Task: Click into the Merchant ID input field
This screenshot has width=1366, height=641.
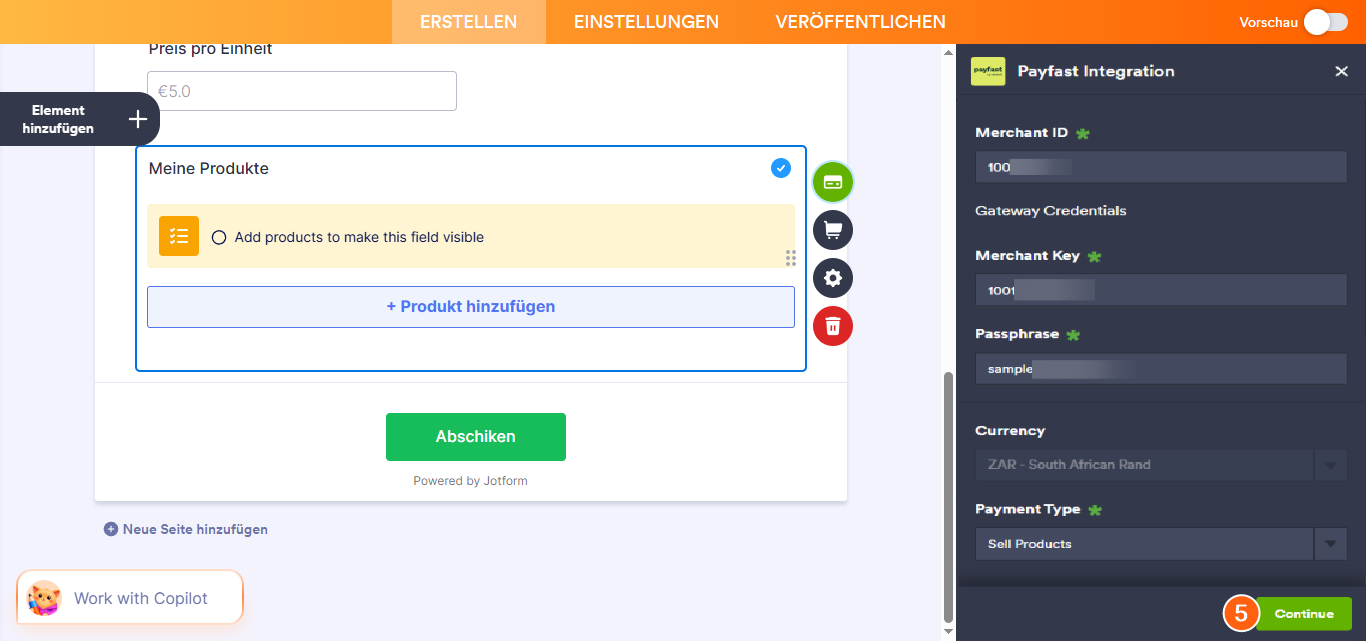Action: click(1160, 166)
